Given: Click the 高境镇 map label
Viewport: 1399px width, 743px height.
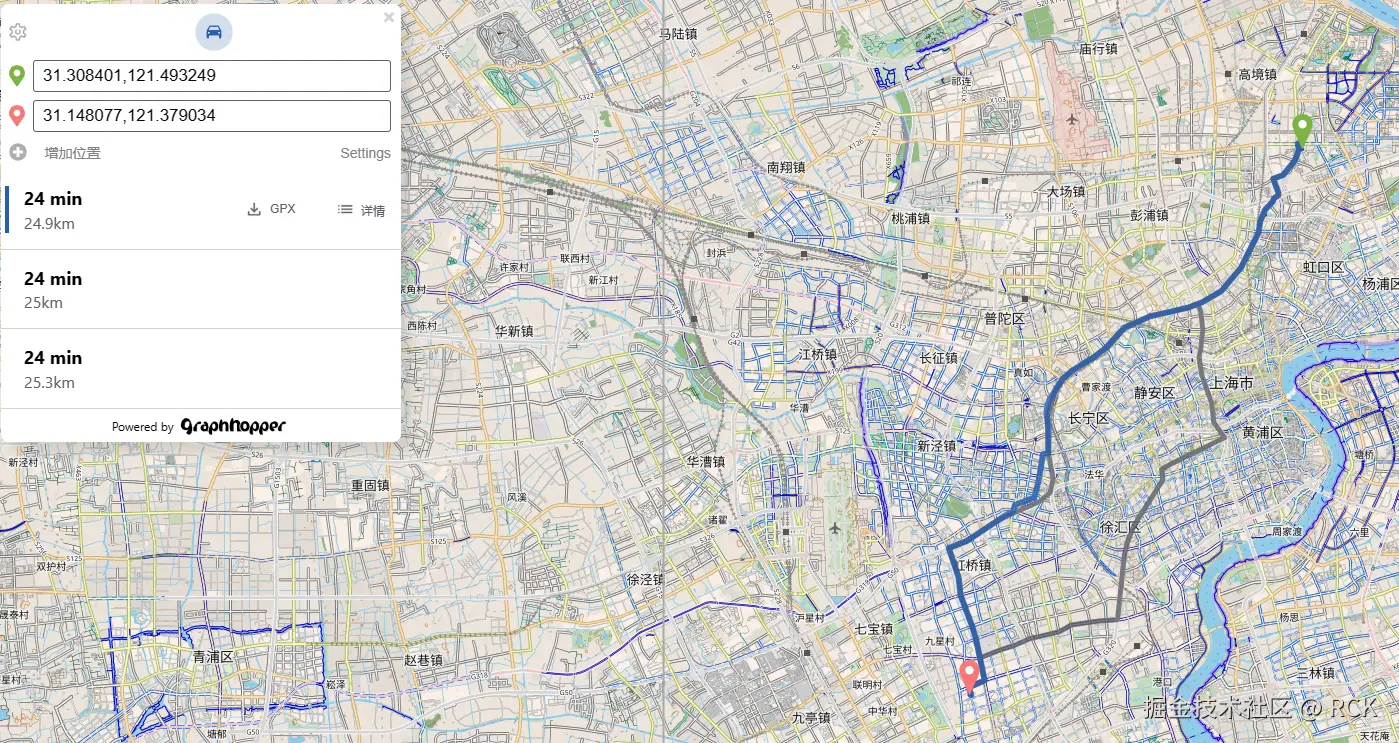Looking at the screenshot, I should pyautogui.click(x=1257, y=74).
